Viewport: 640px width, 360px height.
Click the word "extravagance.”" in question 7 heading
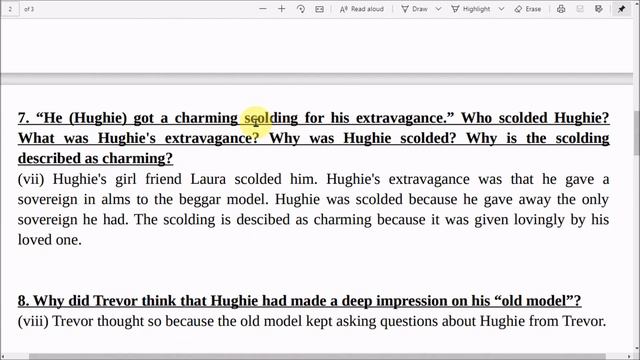click(x=405, y=118)
